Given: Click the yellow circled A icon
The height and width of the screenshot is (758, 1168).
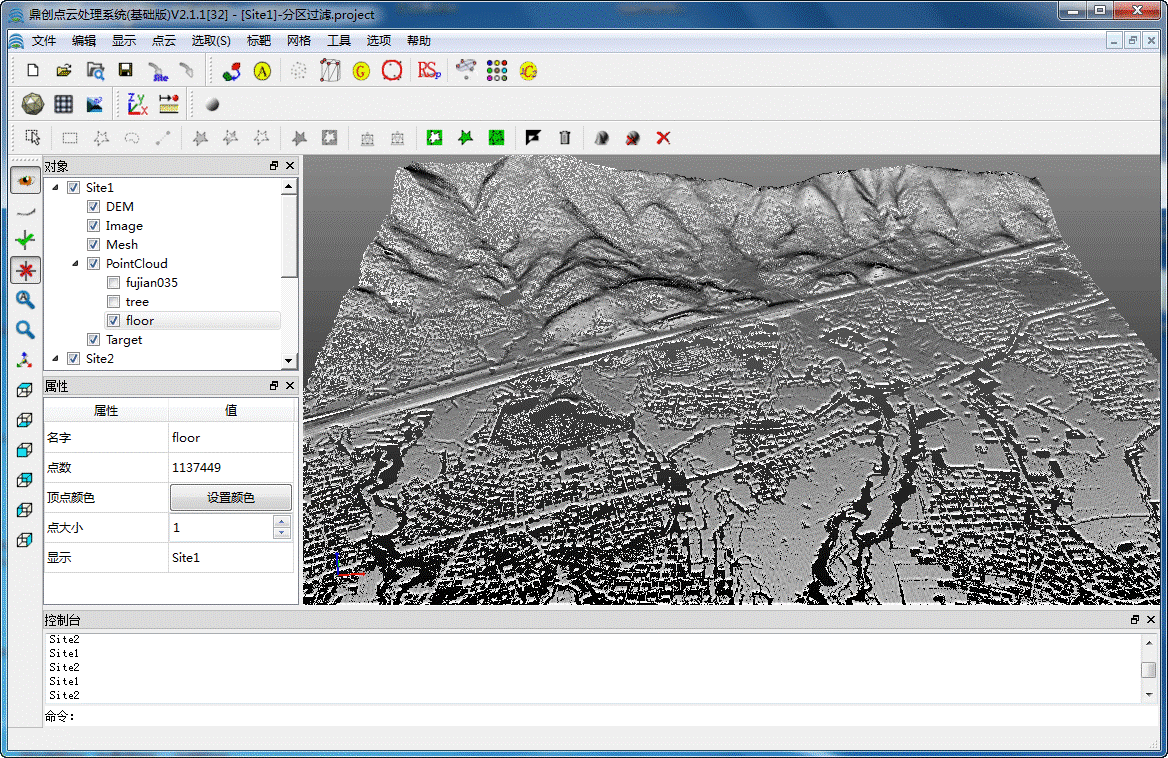Looking at the screenshot, I should (x=262, y=71).
